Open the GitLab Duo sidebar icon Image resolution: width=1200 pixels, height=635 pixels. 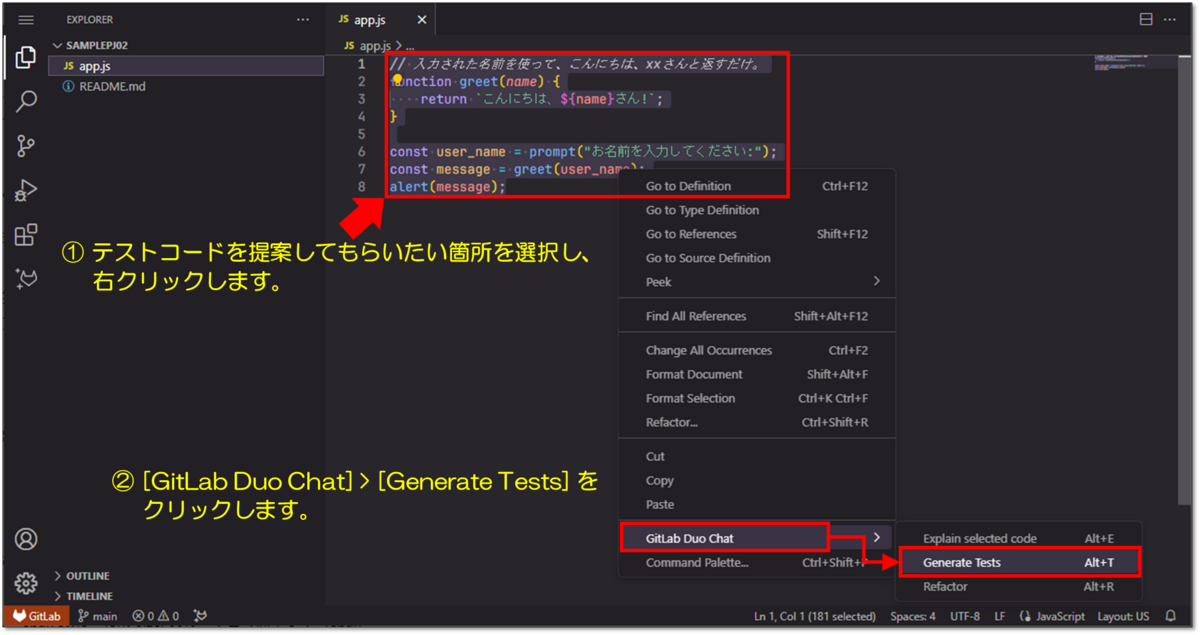tap(26, 280)
